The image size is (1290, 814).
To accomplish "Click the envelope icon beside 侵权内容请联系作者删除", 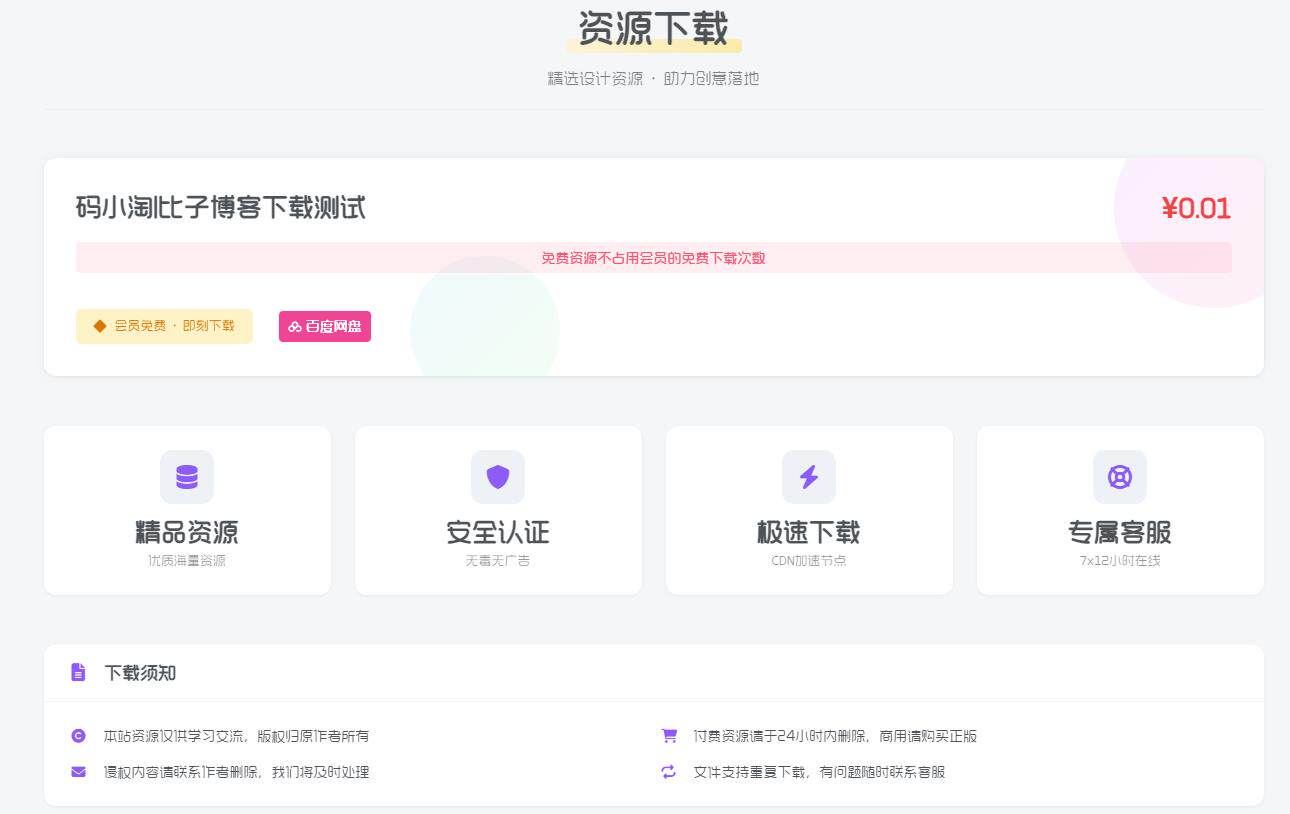I will [x=78, y=772].
